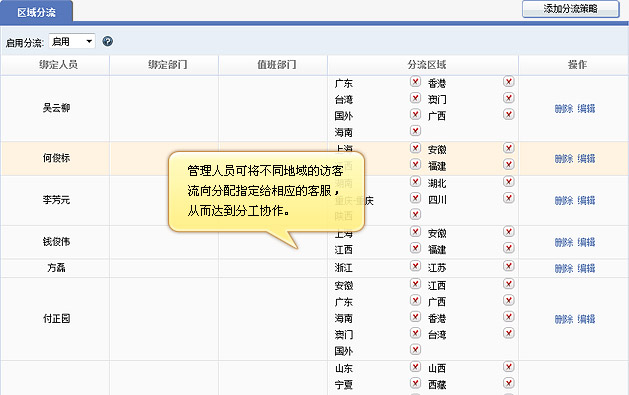Remove 台湾 region in 吴云卿's row
This screenshot has width=629, height=395.
[x=415, y=98]
